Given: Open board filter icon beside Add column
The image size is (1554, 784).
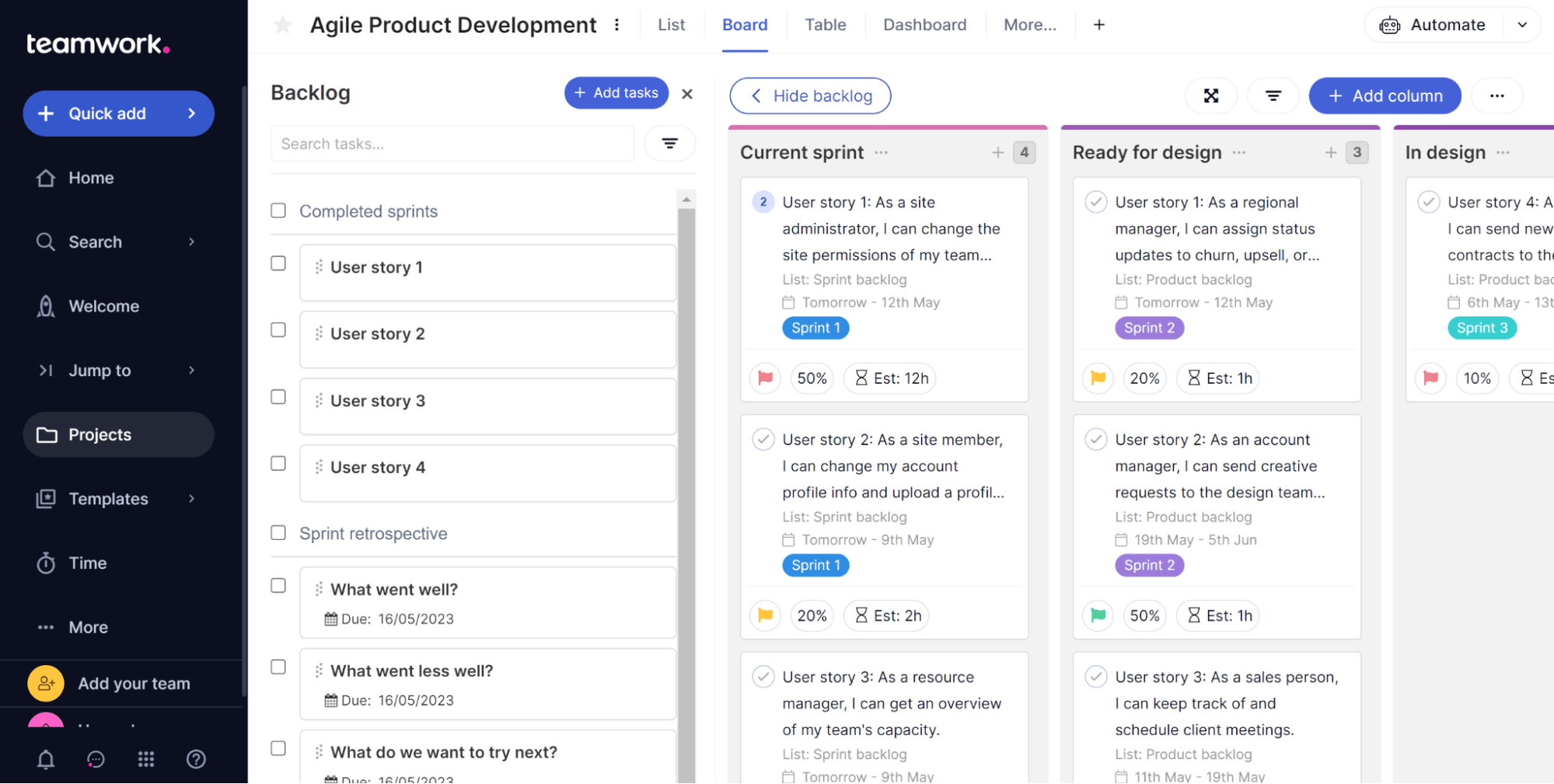Looking at the screenshot, I should click(1273, 96).
